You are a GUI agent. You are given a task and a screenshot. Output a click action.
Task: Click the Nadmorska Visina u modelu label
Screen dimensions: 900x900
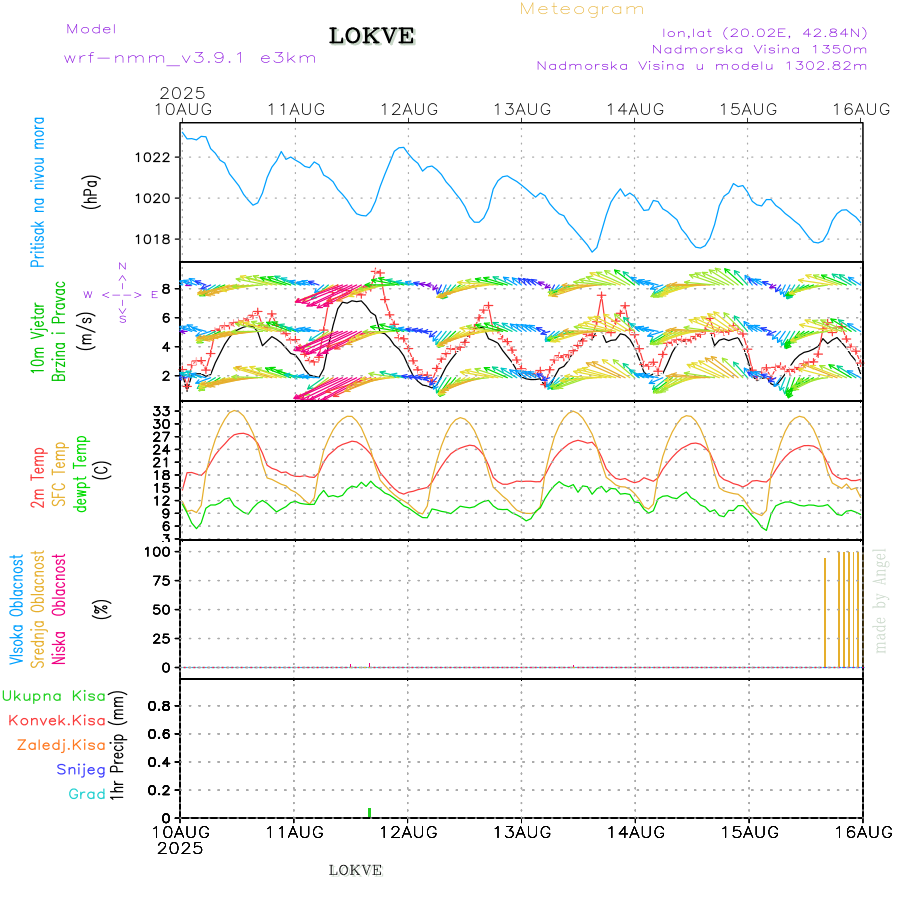pyautogui.click(x=701, y=65)
